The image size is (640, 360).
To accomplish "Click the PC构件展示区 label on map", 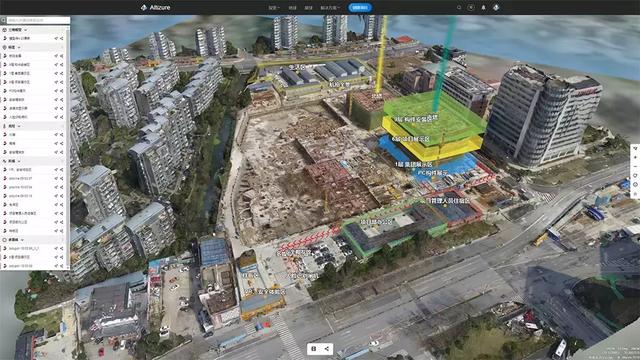I will pos(433,173).
